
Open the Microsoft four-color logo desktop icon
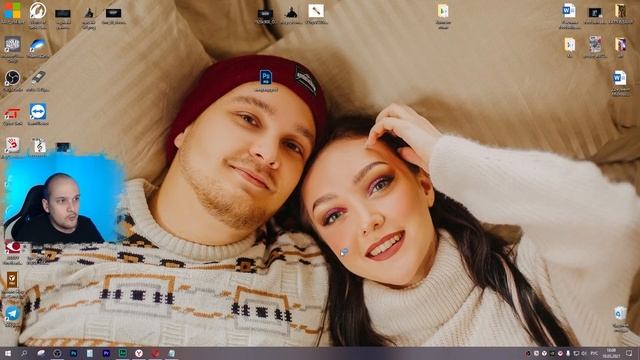click(12, 10)
